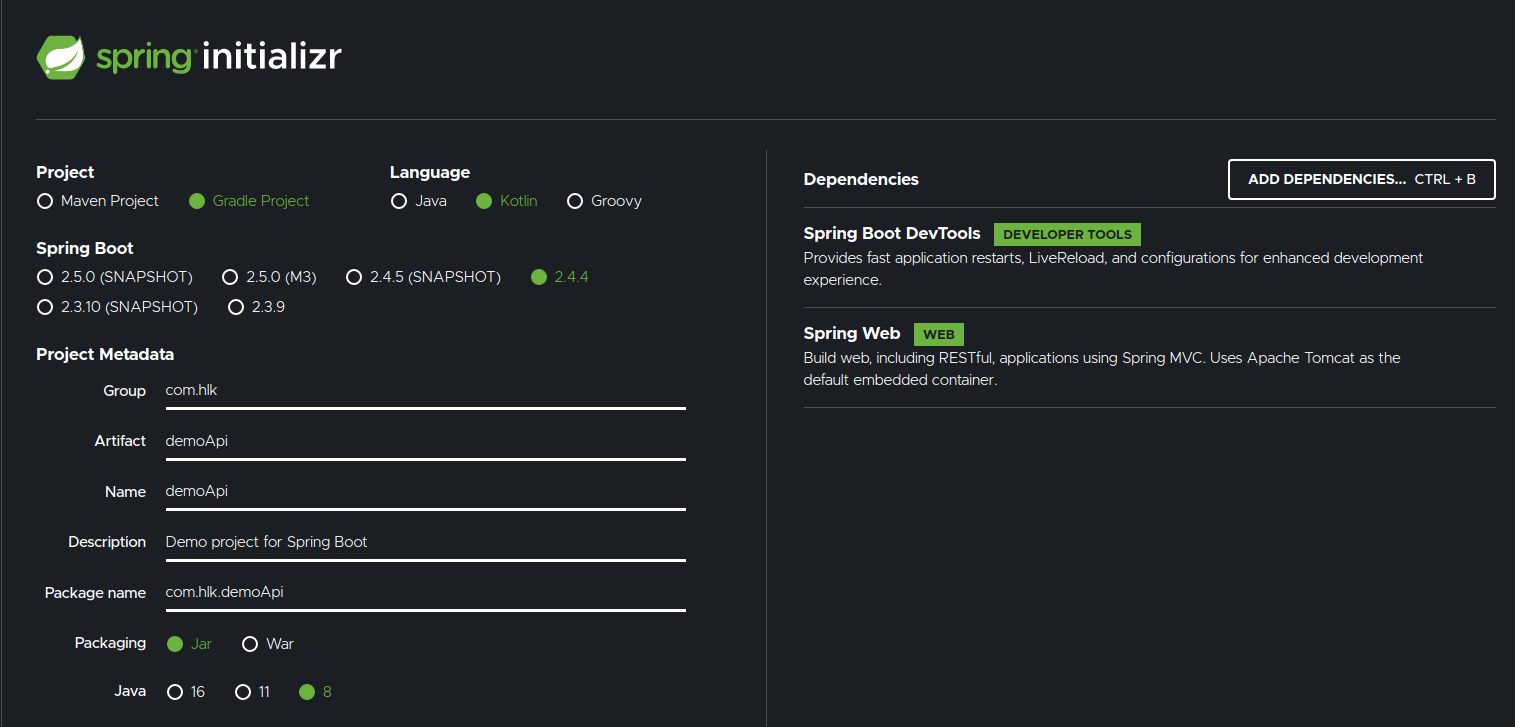Select Java as the language
This screenshot has height=727, width=1515.
click(x=399, y=201)
